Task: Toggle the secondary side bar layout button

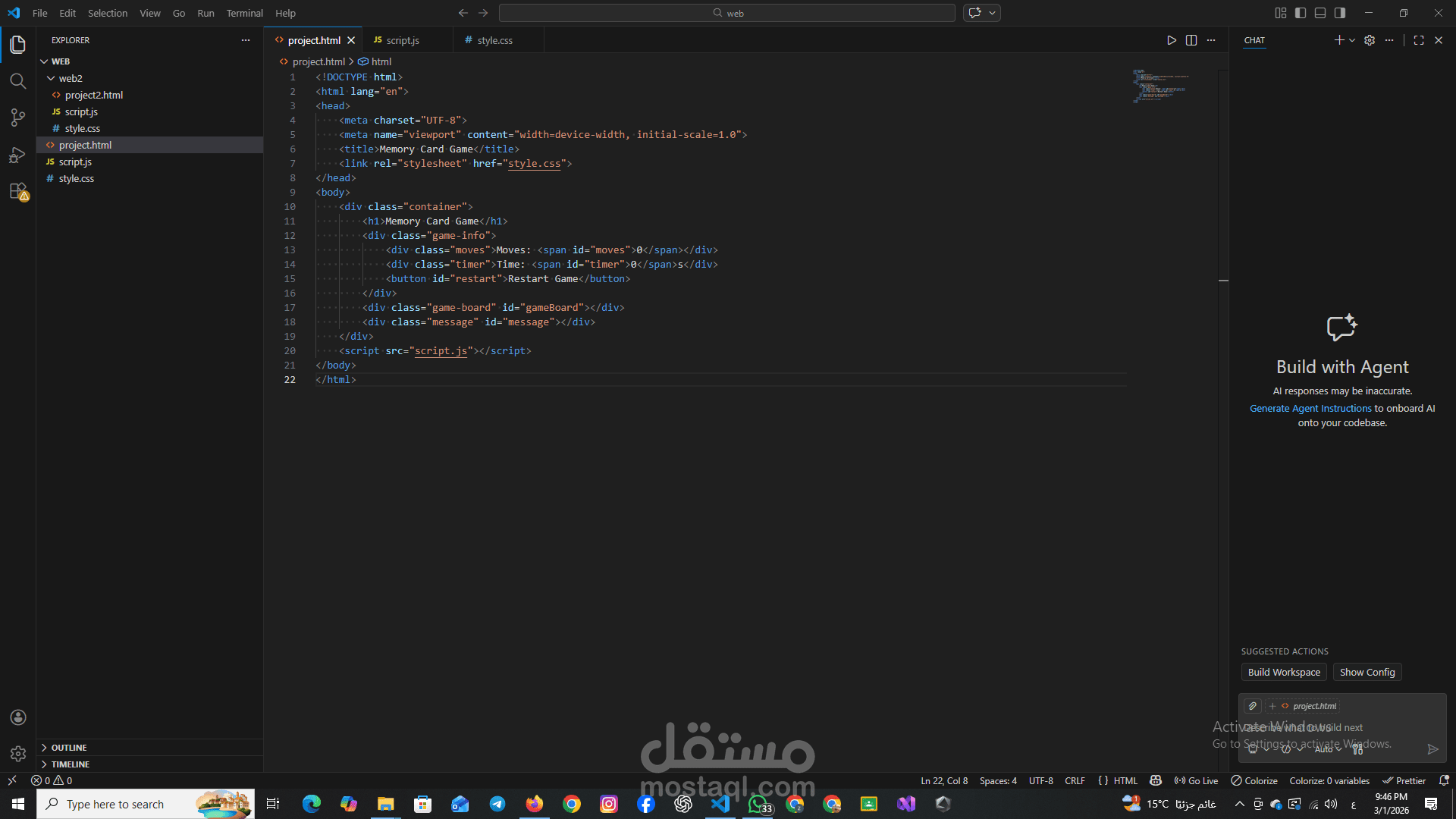Action: pos(1340,13)
